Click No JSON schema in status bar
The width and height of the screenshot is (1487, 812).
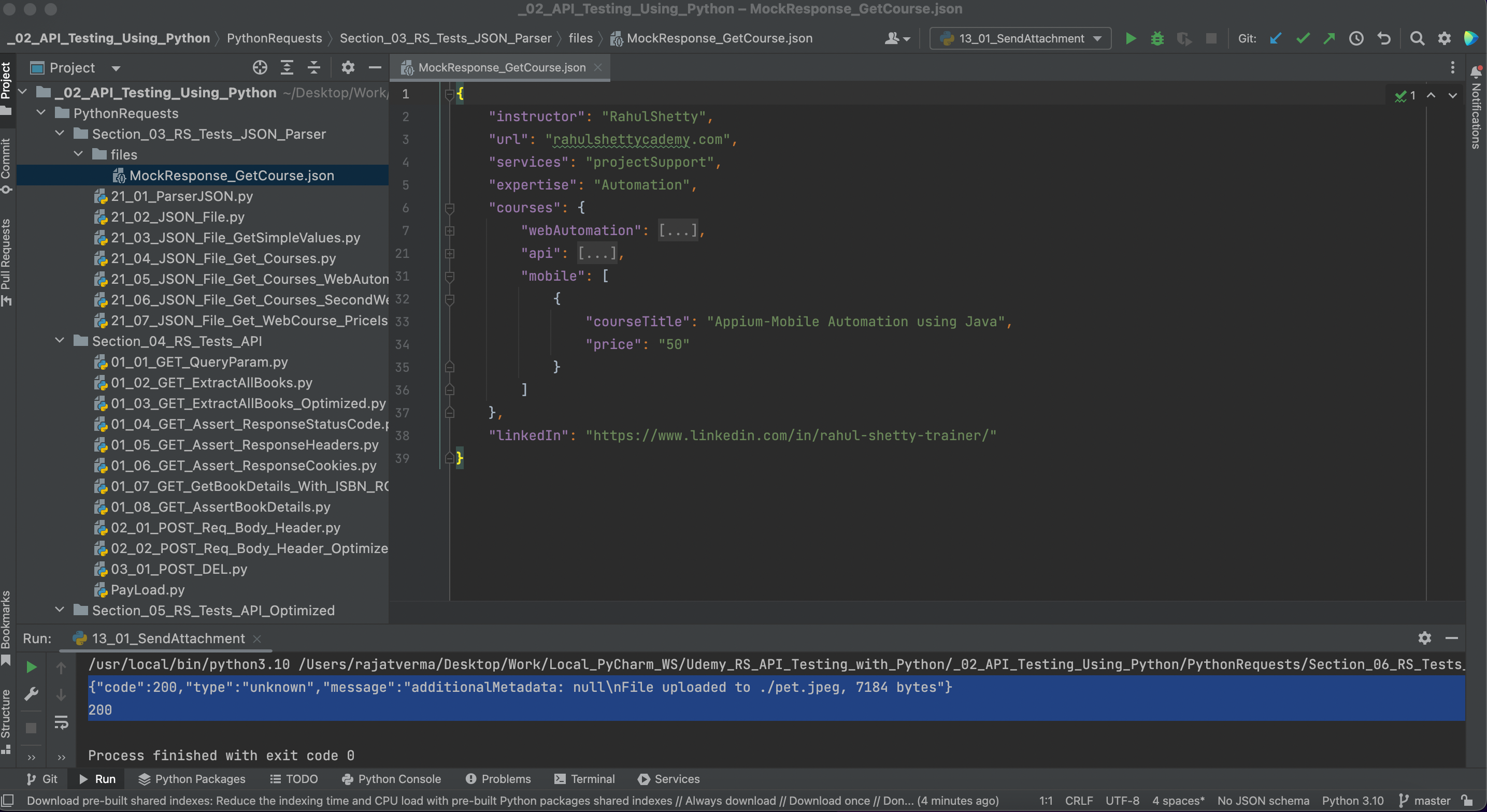(1263, 801)
